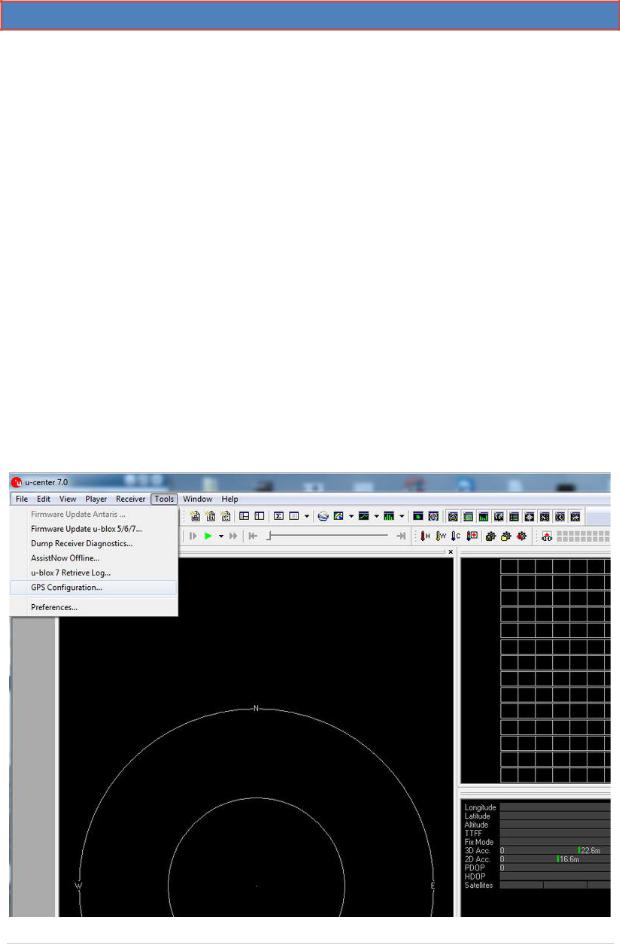Open the Edit menu
This screenshot has height=944, width=620.
point(43,499)
